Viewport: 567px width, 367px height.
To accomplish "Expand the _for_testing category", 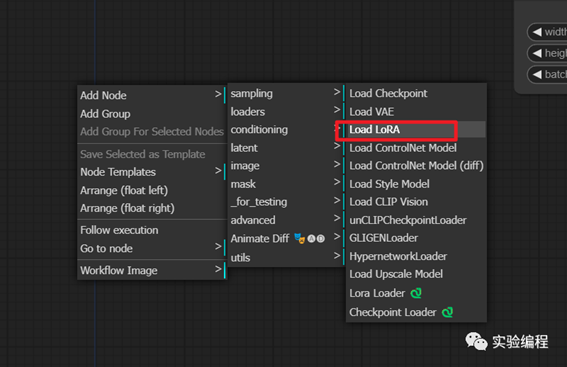I will (x=286, y=202).
